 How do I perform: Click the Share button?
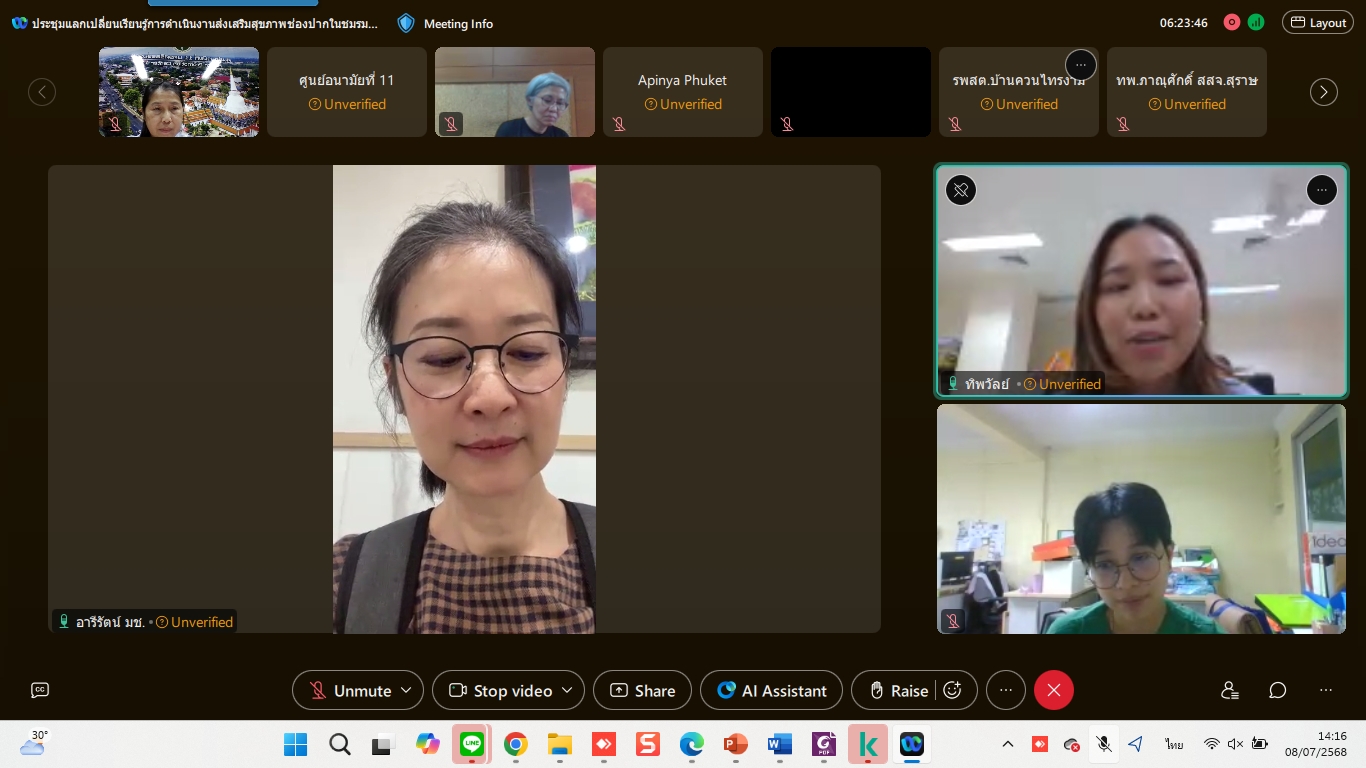[642, 690]
